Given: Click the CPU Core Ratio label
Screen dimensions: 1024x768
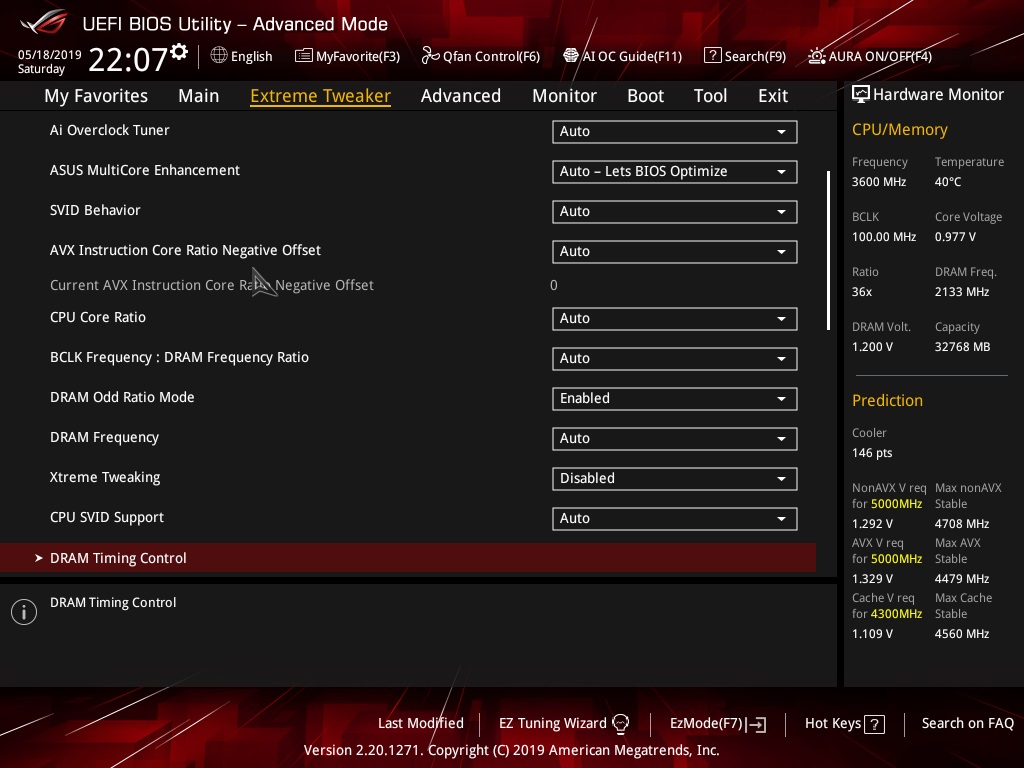Looking at the screenshot, I should (98, 317).
